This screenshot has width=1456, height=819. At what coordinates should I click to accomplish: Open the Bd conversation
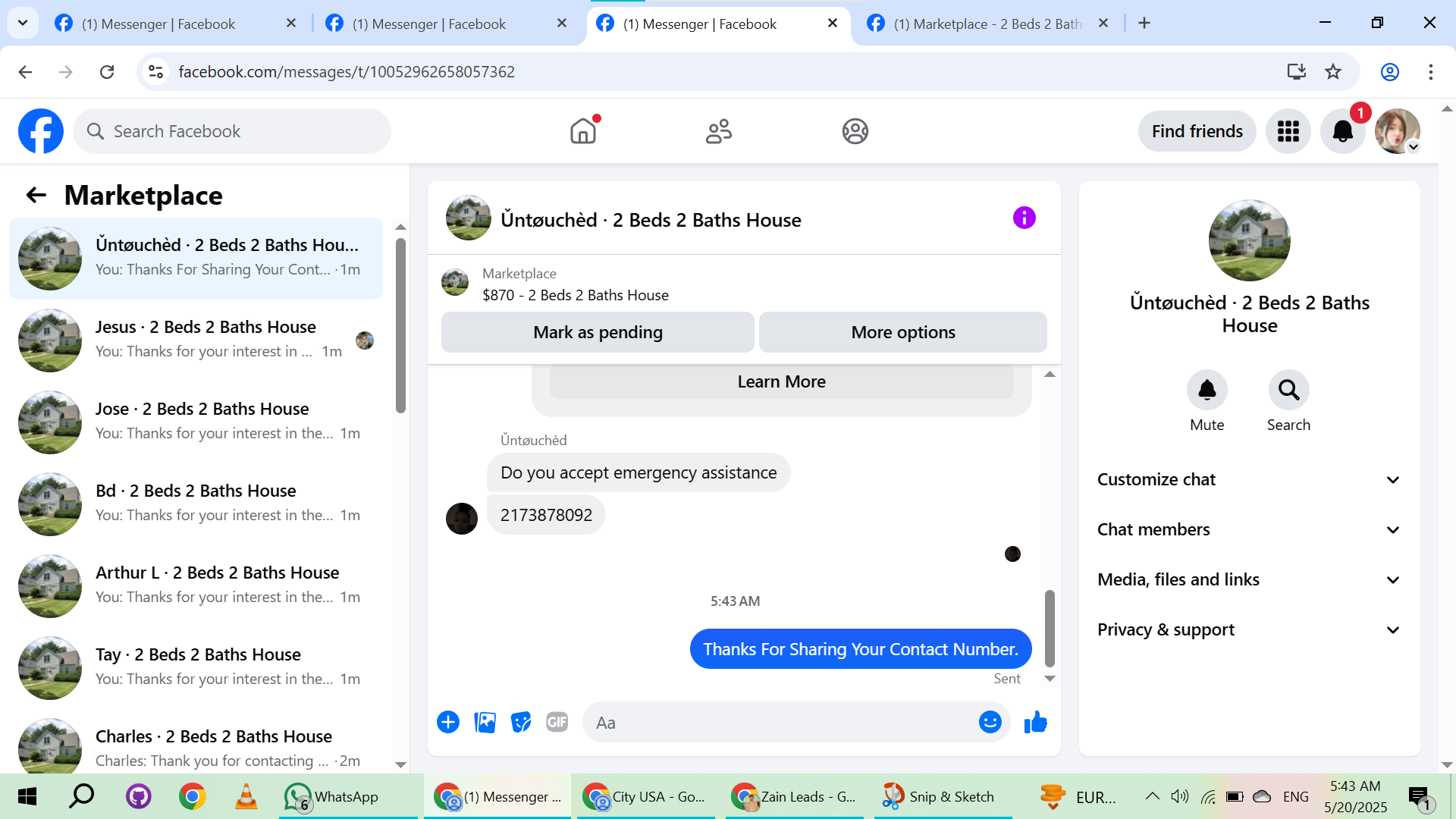click(197, 503)
